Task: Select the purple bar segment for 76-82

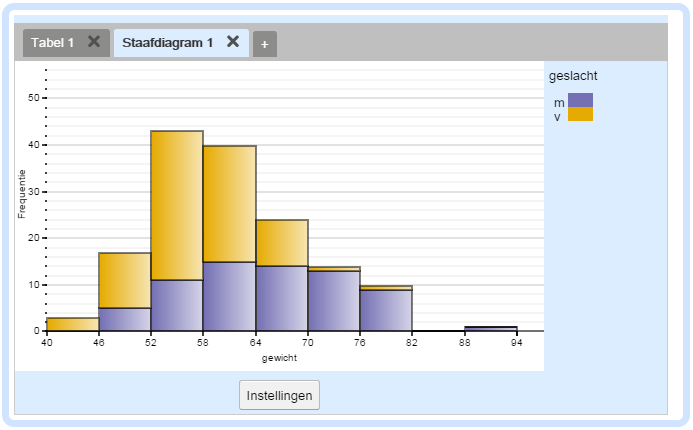Action: 385,310
